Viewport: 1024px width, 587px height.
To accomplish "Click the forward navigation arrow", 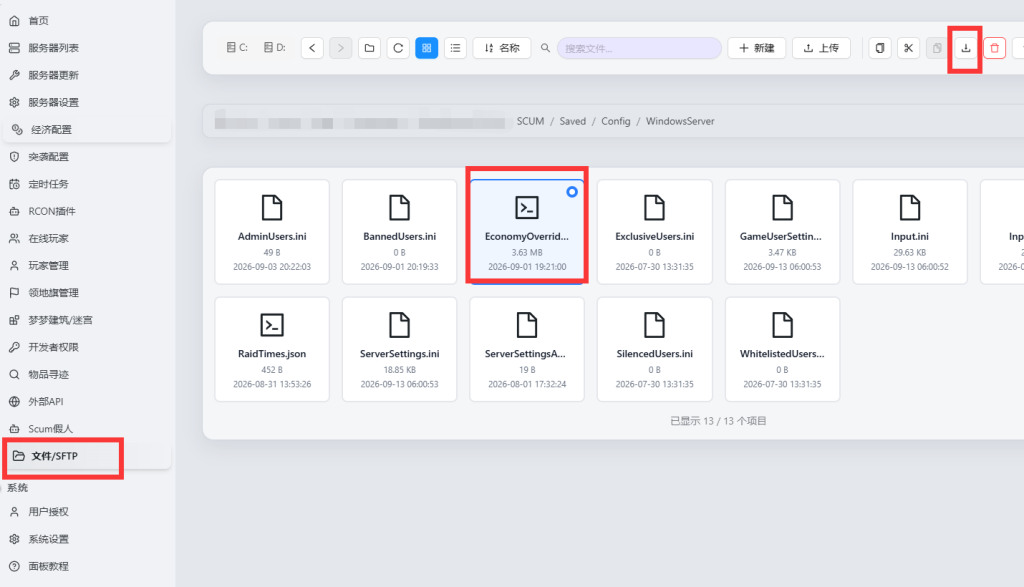I will (341, 48).
